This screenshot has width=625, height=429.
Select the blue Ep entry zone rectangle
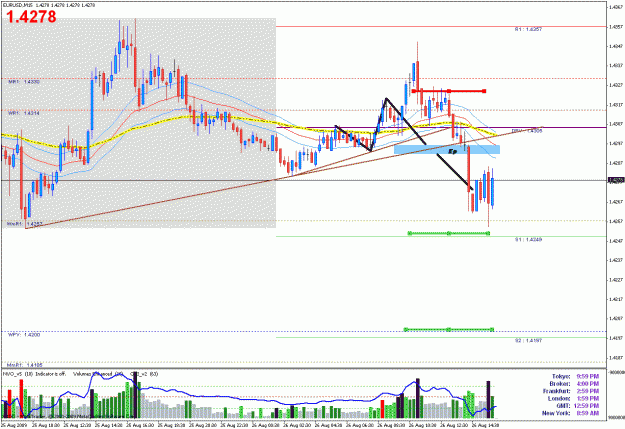coord(446,150)
